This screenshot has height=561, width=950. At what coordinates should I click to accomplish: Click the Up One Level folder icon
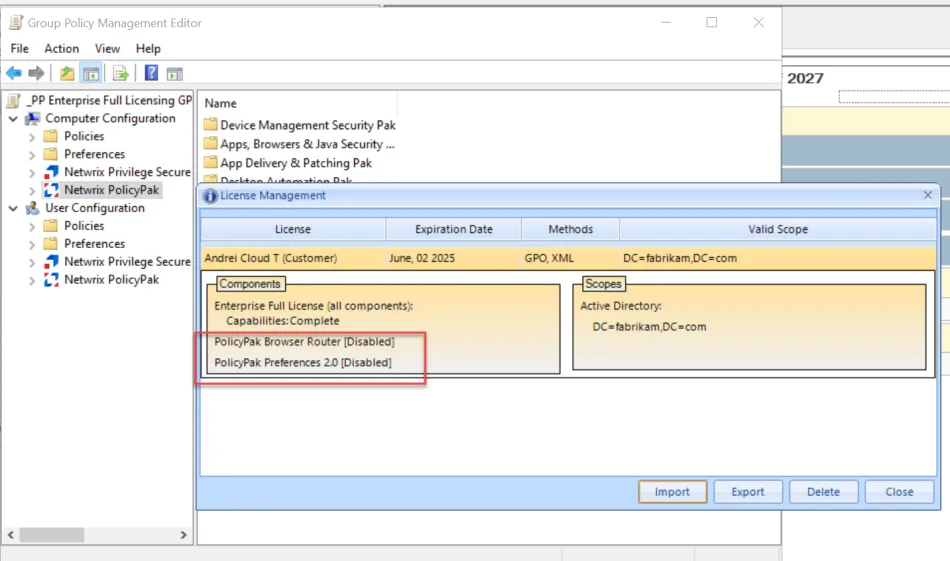tap(67, 73)
